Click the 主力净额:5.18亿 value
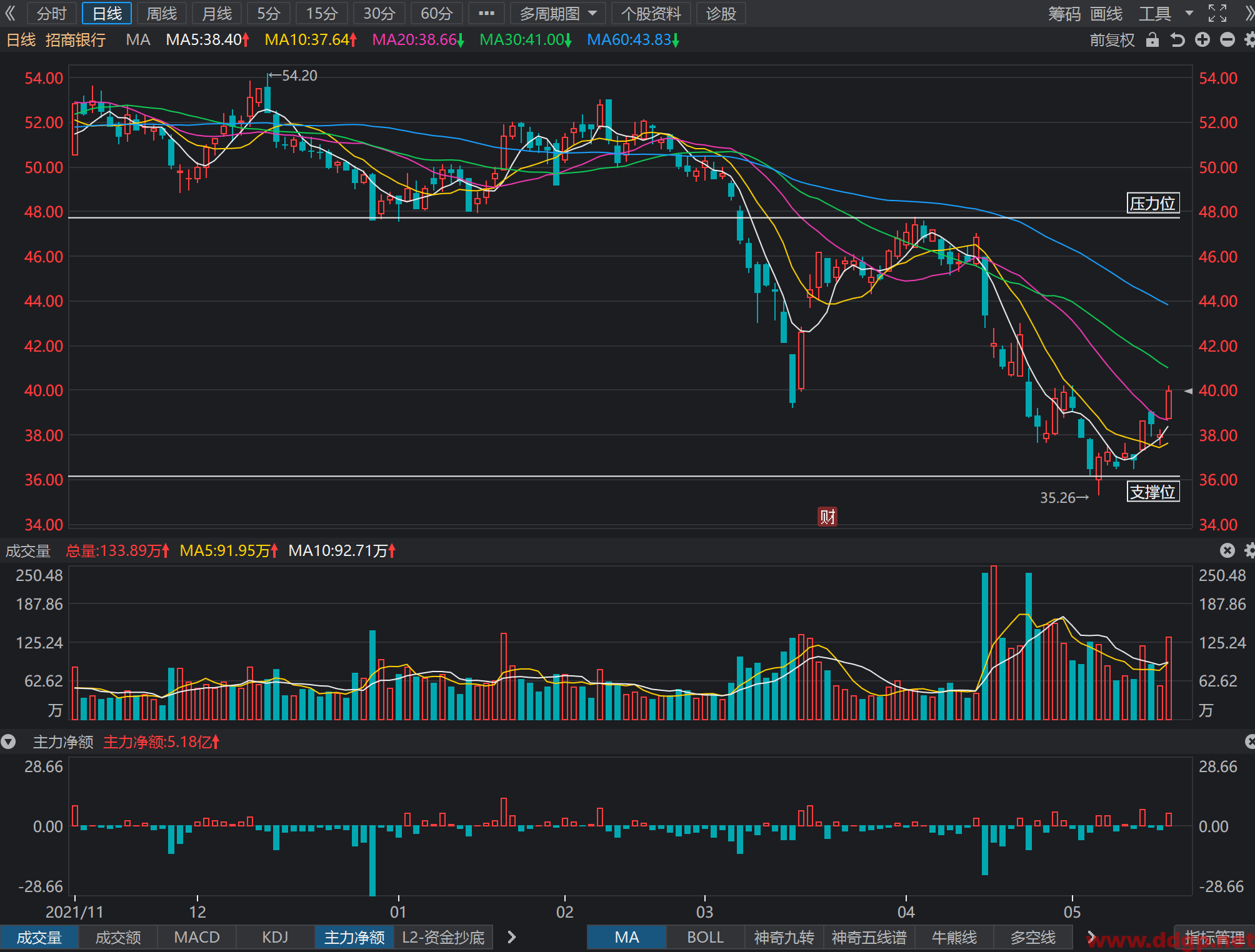Image resolution: width=1255 pixels, height=952 pixels. point(161,742)
